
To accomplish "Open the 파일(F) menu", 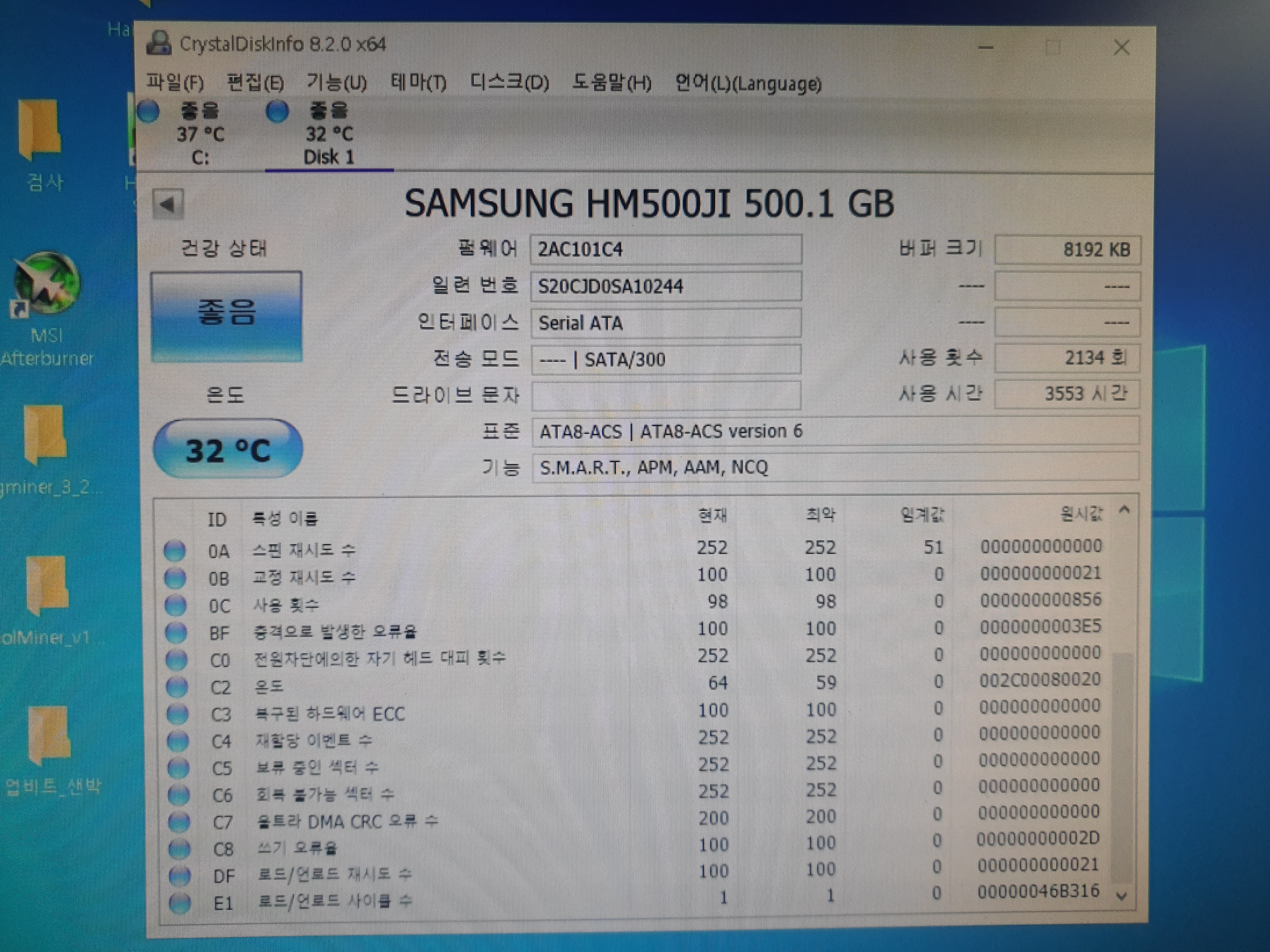I will [175, 82].
